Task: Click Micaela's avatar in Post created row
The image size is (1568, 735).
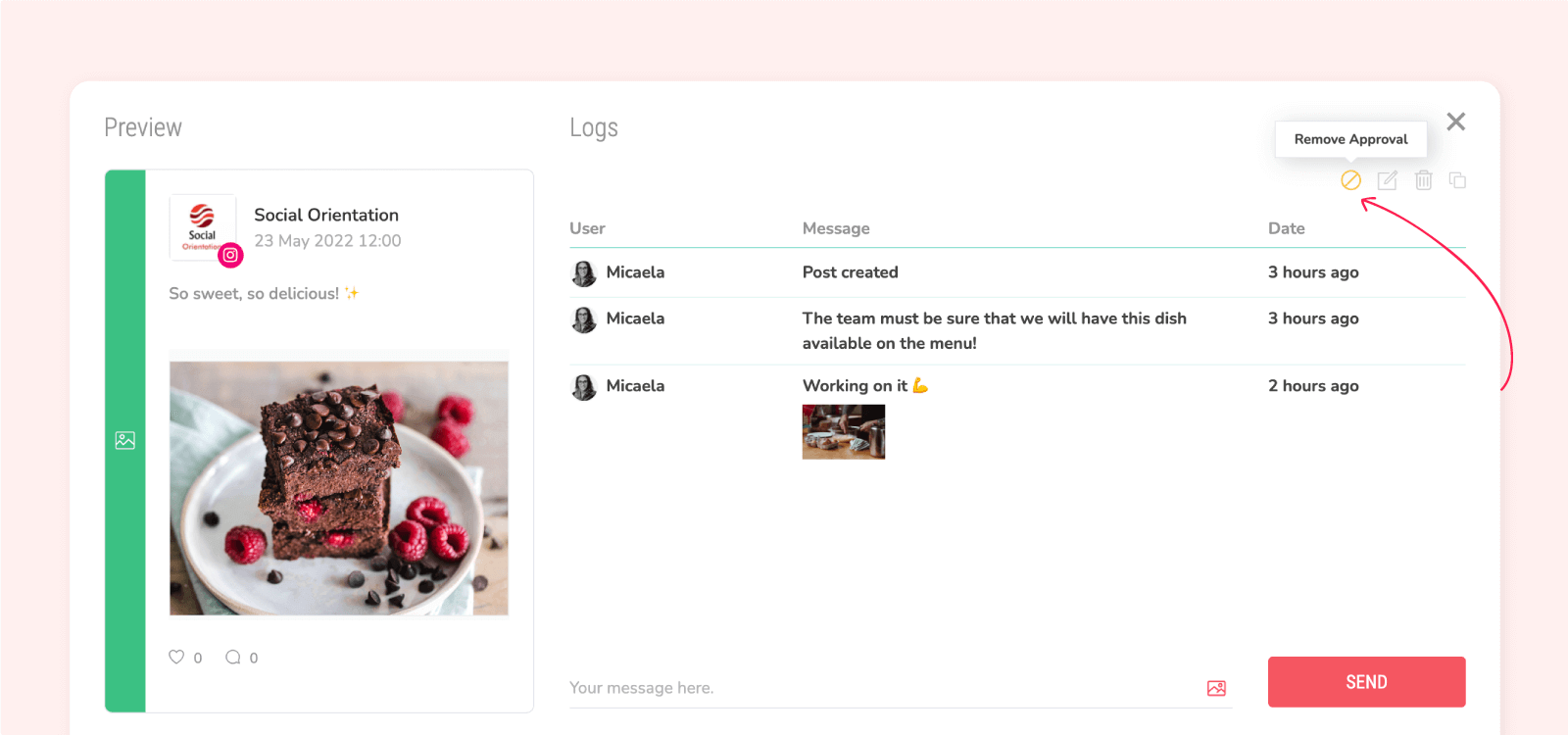Action: coord(584,273)
